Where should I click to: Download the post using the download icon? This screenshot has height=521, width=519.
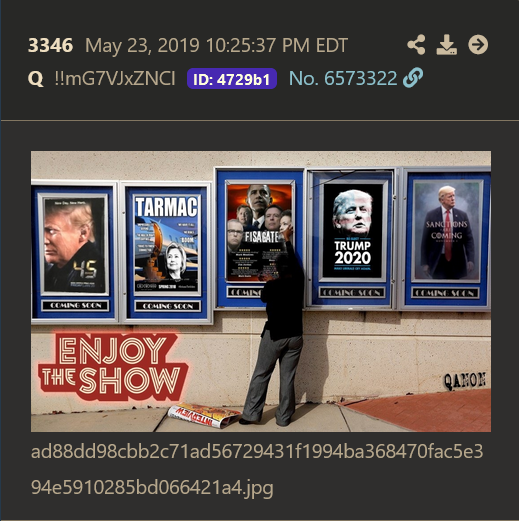coord(447,45)
